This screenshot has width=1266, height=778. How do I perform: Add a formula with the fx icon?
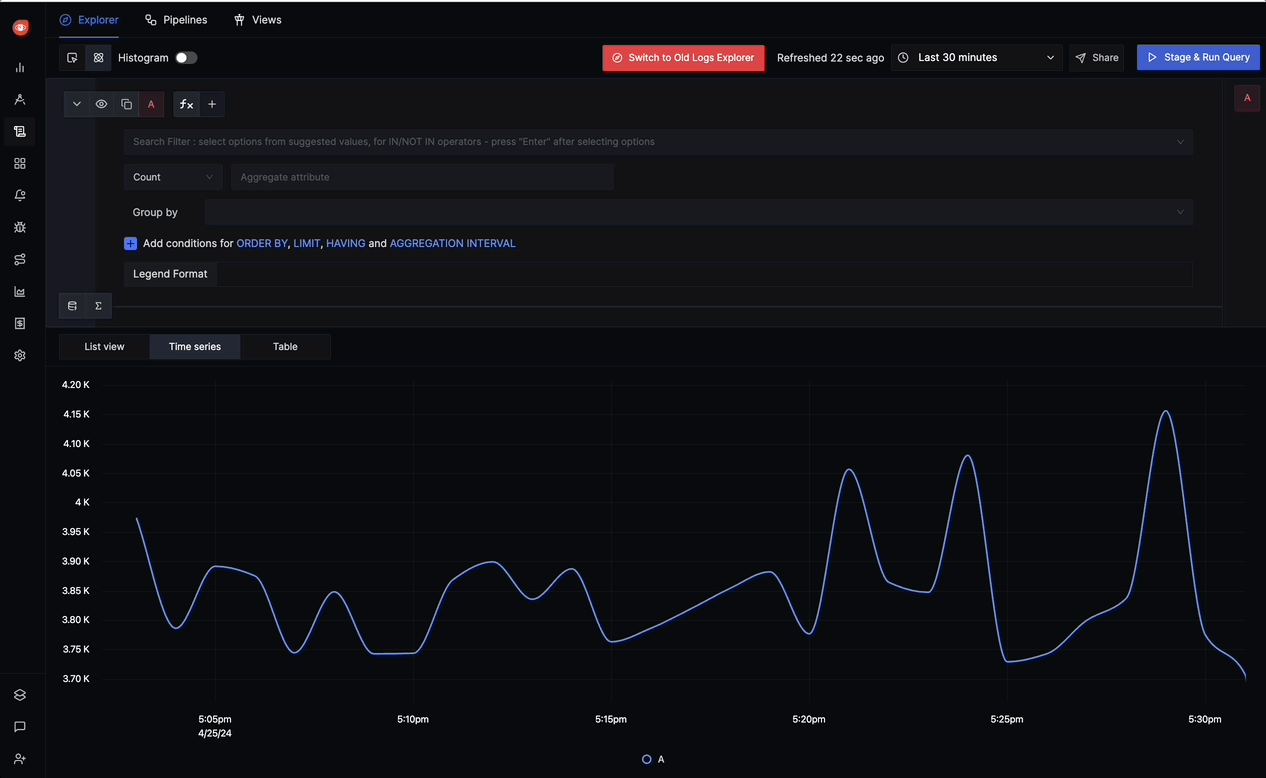tap(186, 104)
